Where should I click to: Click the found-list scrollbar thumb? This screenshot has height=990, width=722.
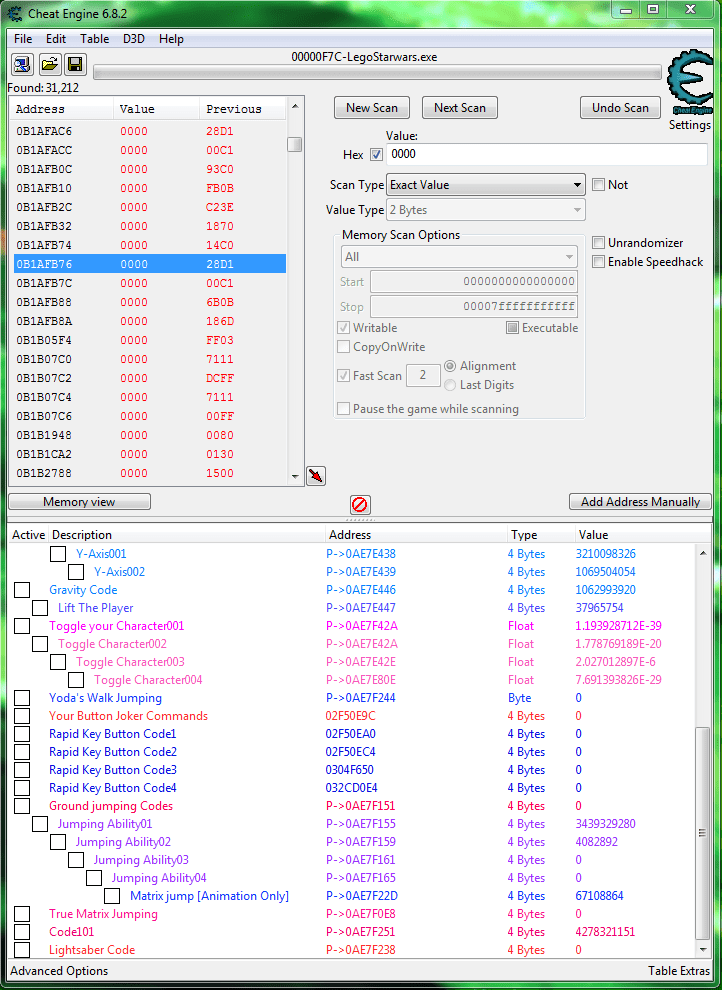tap(294, 145)
